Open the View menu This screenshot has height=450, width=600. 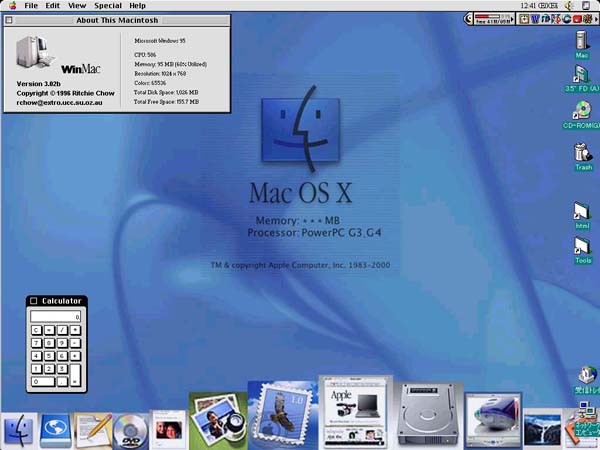[x=77, y=6]
